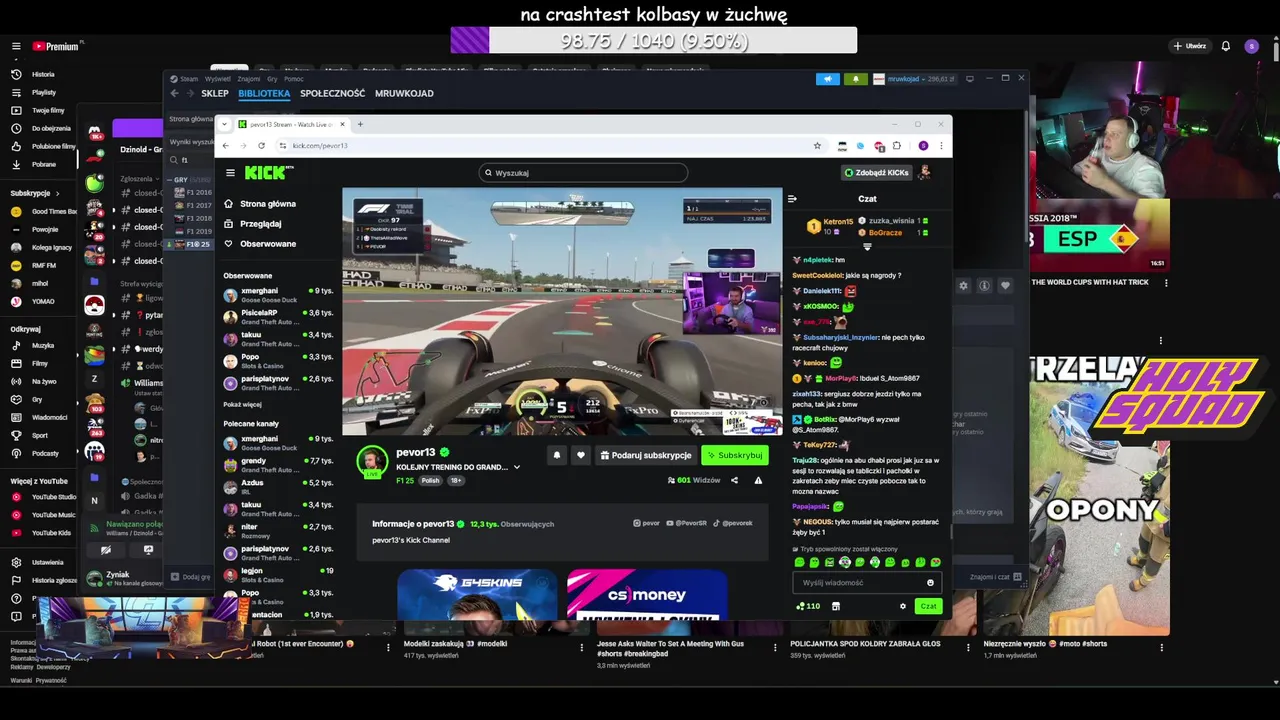Focus the Wyszukaj search field
Screen dimensions: 1280x720
[584, 173]
